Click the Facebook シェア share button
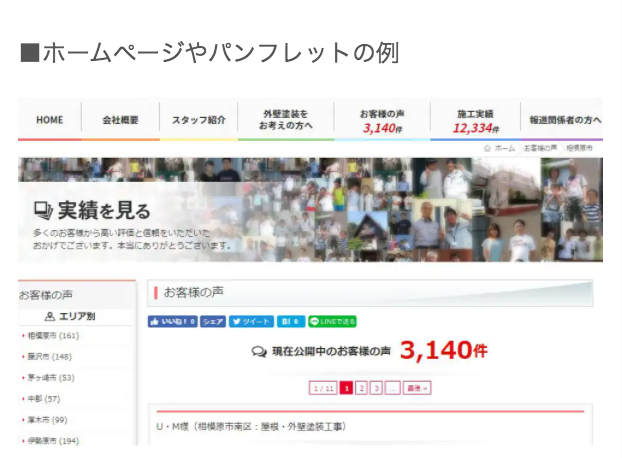This screenshot has width=622, height=458. tap(213, 321)
